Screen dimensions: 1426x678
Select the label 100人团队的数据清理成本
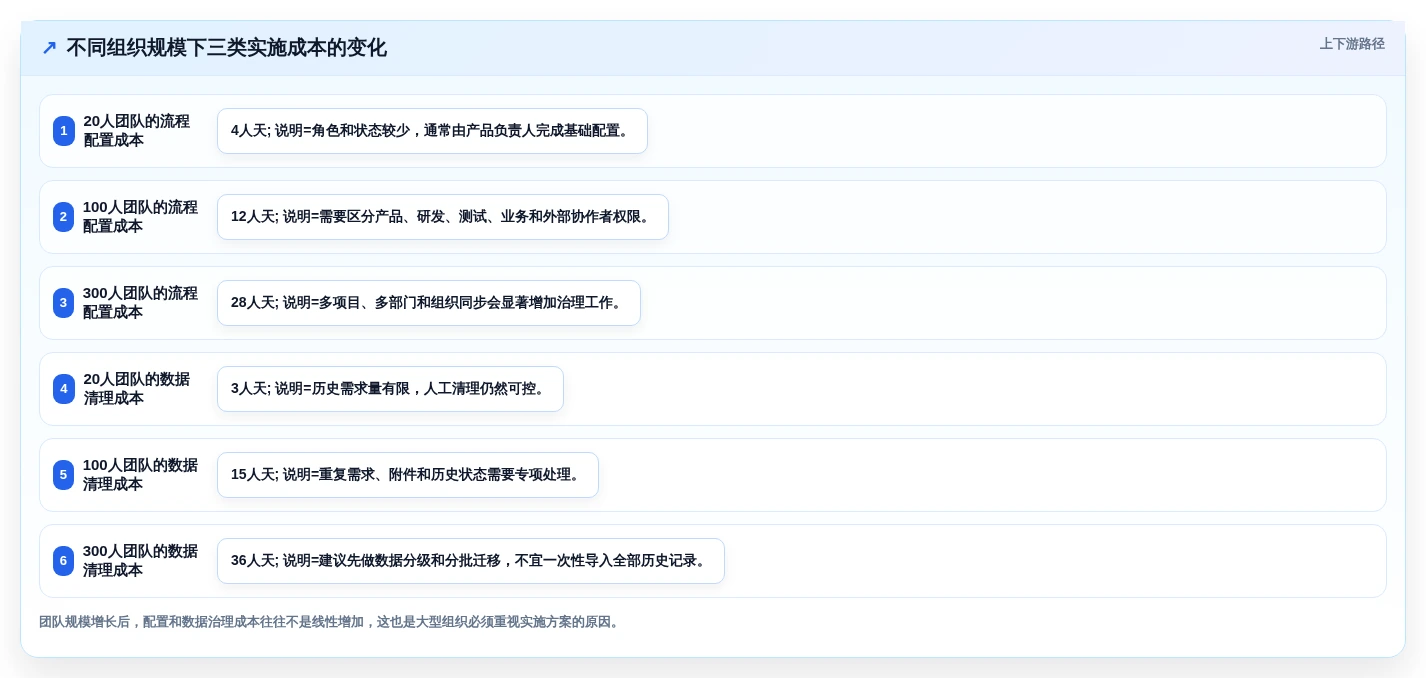[x=140, y=475]
